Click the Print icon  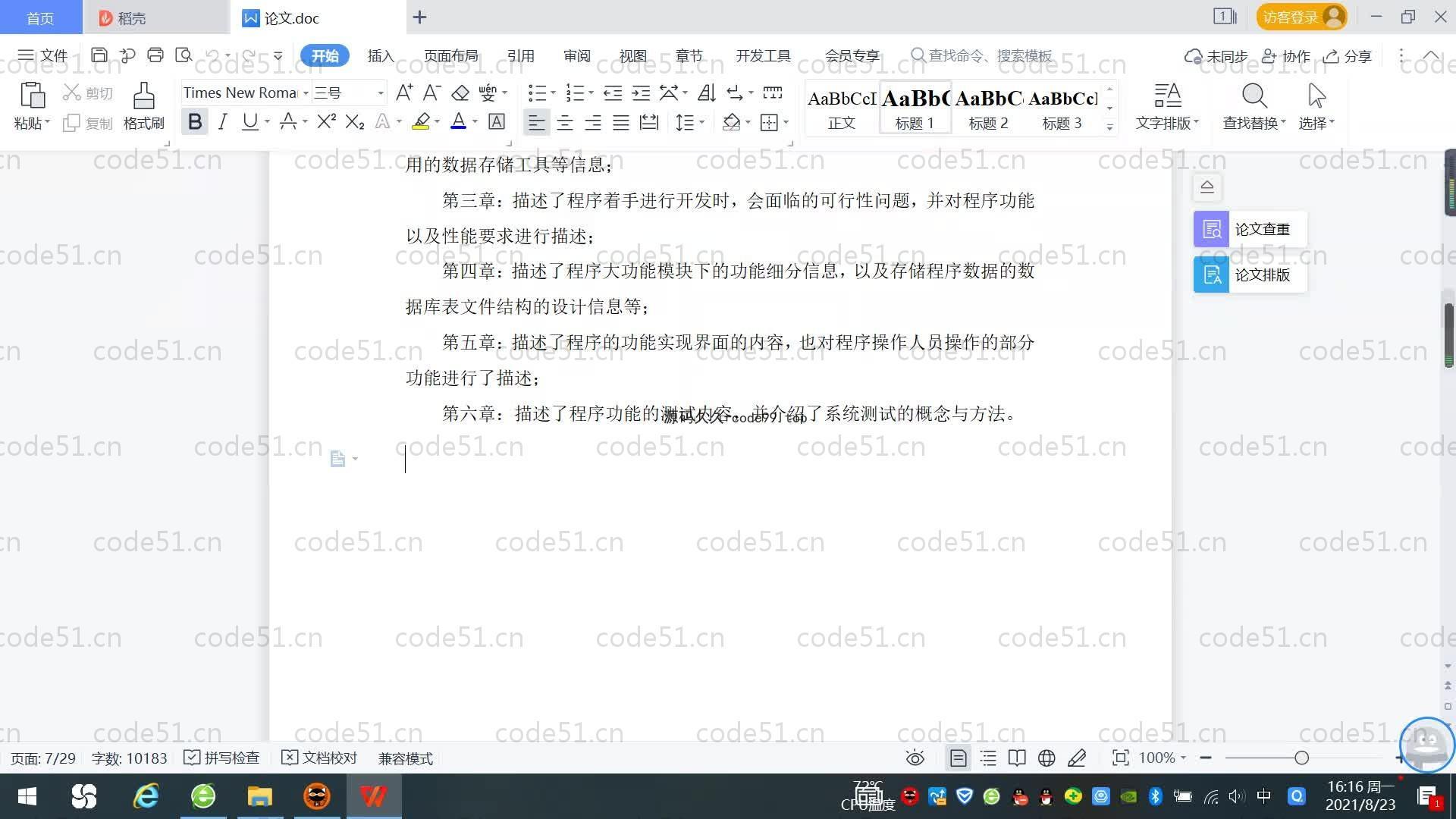155,55
